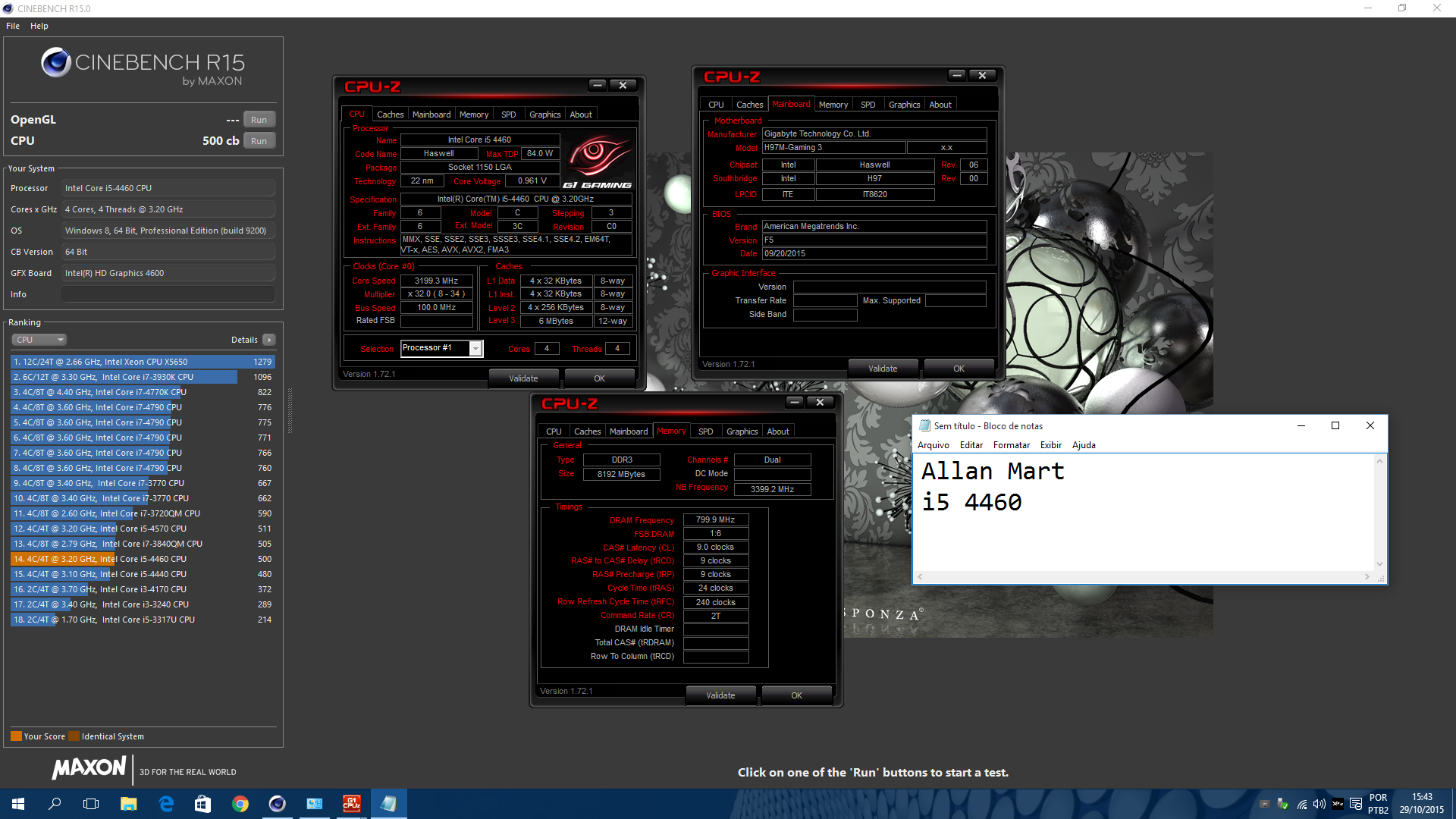The image size is (1456, 819).
Task: Click GI Gaming eye logo in CPU-Z
Action: 598,162
